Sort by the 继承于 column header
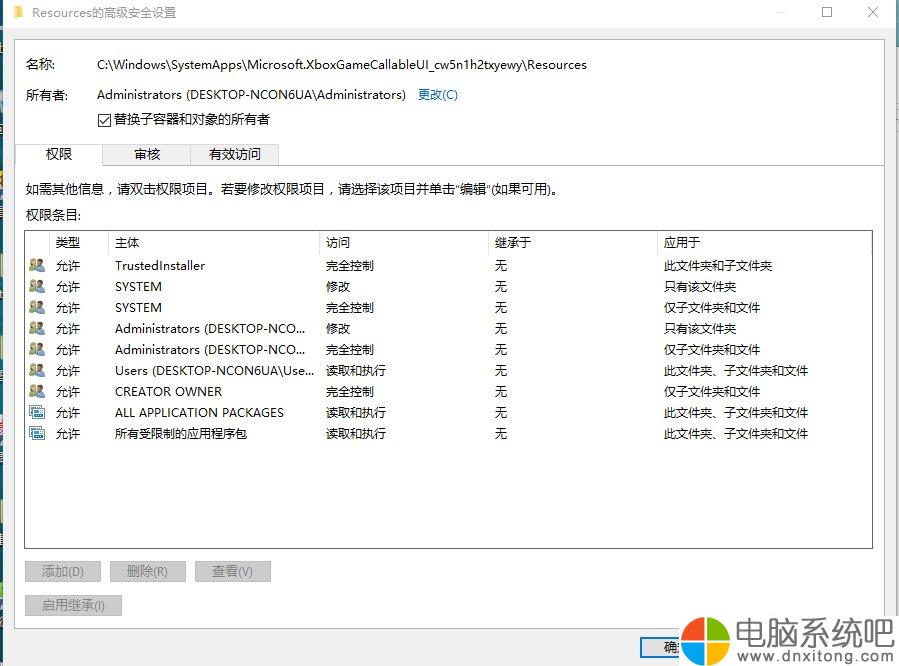 (572, 242)
